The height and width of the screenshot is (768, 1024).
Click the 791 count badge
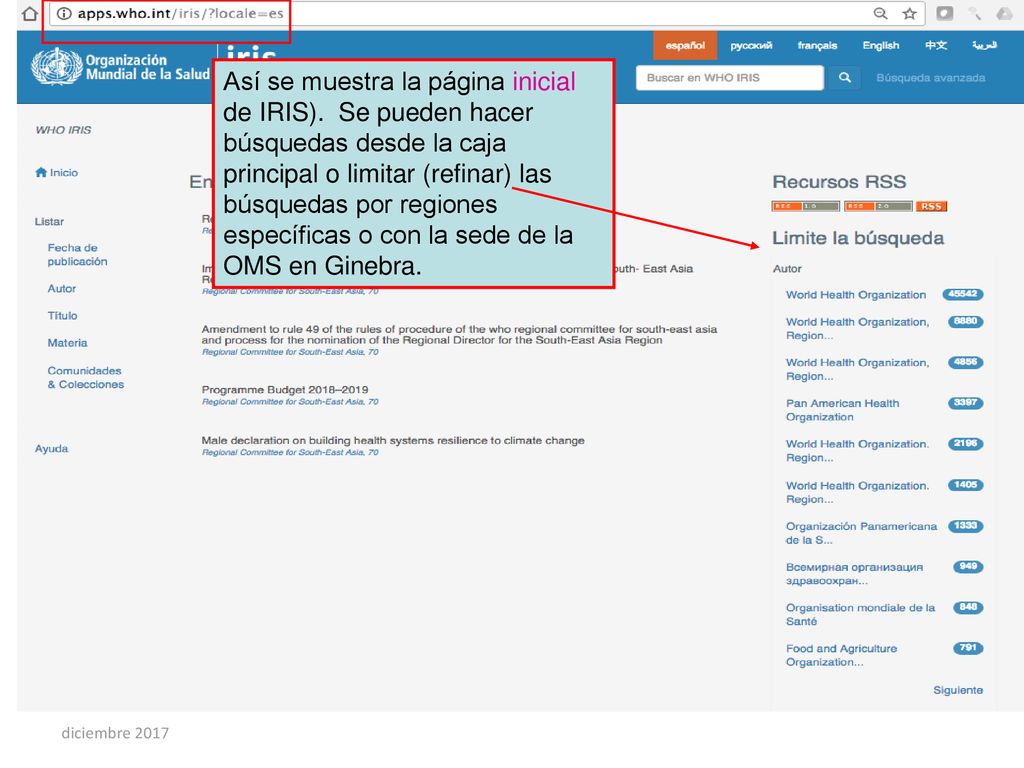968,648
